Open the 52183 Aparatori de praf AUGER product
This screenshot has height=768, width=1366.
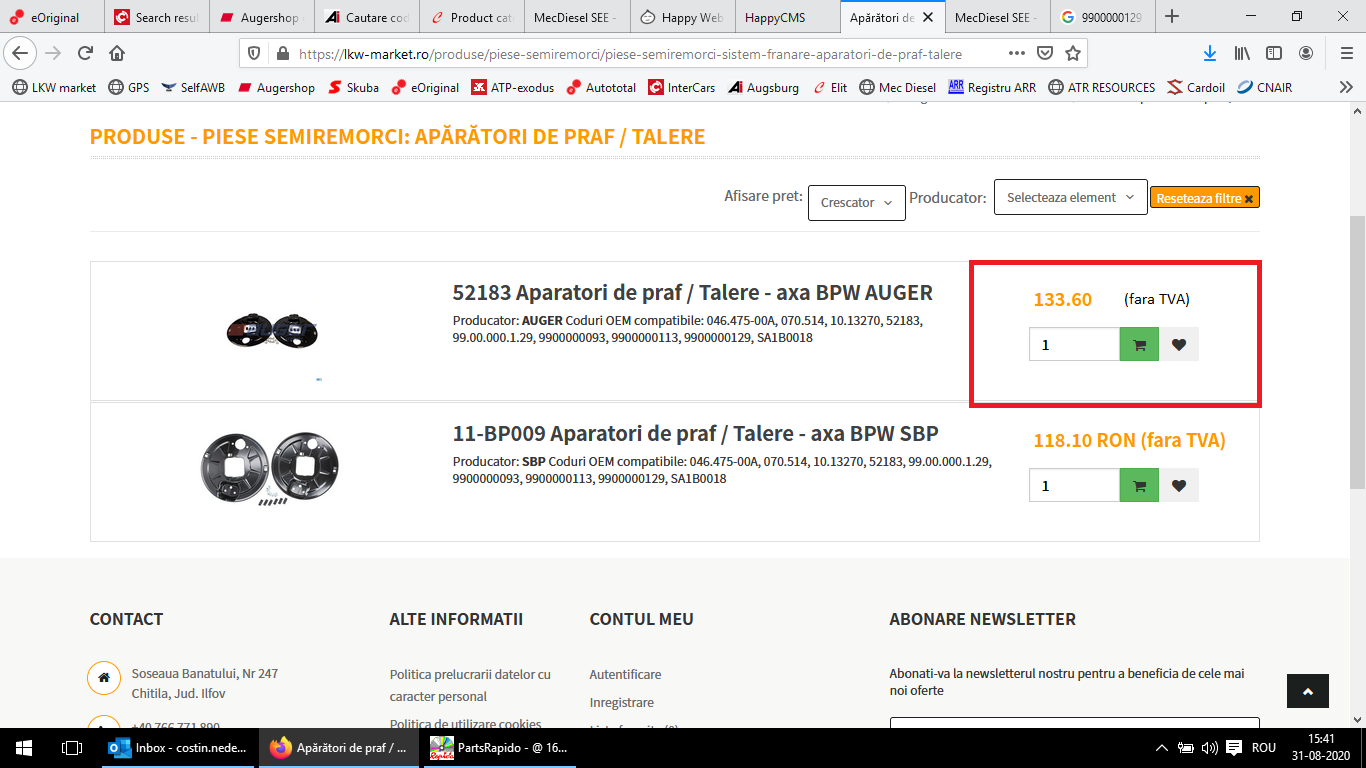[x=692, y=293]
